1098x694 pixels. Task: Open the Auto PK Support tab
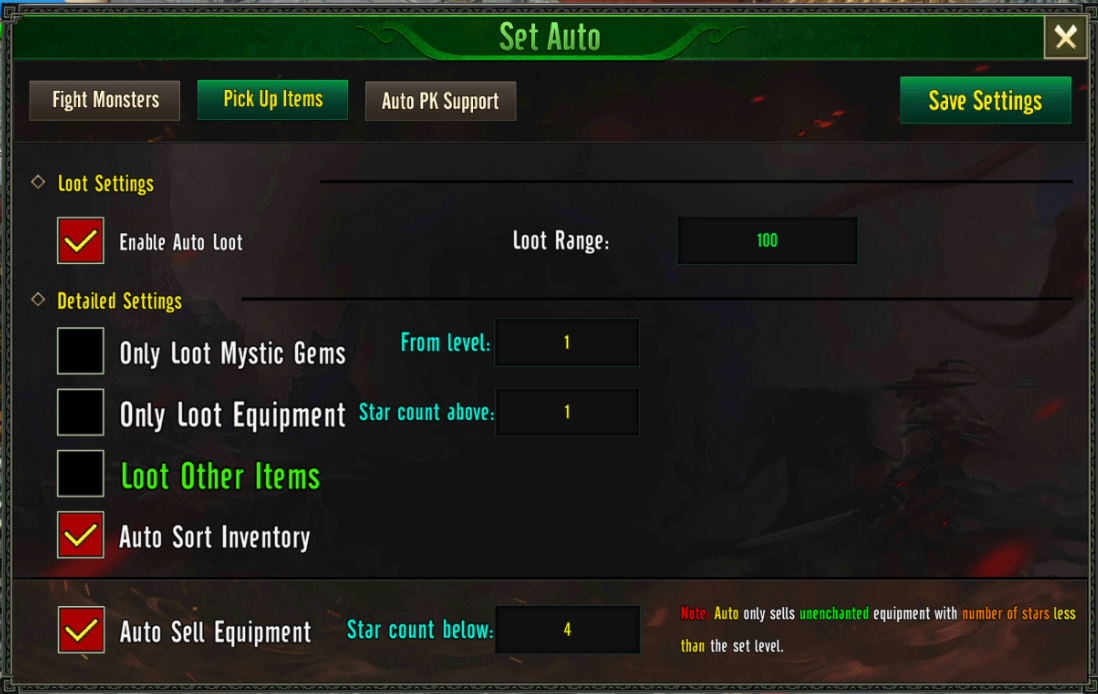click(x=440, y=101)
